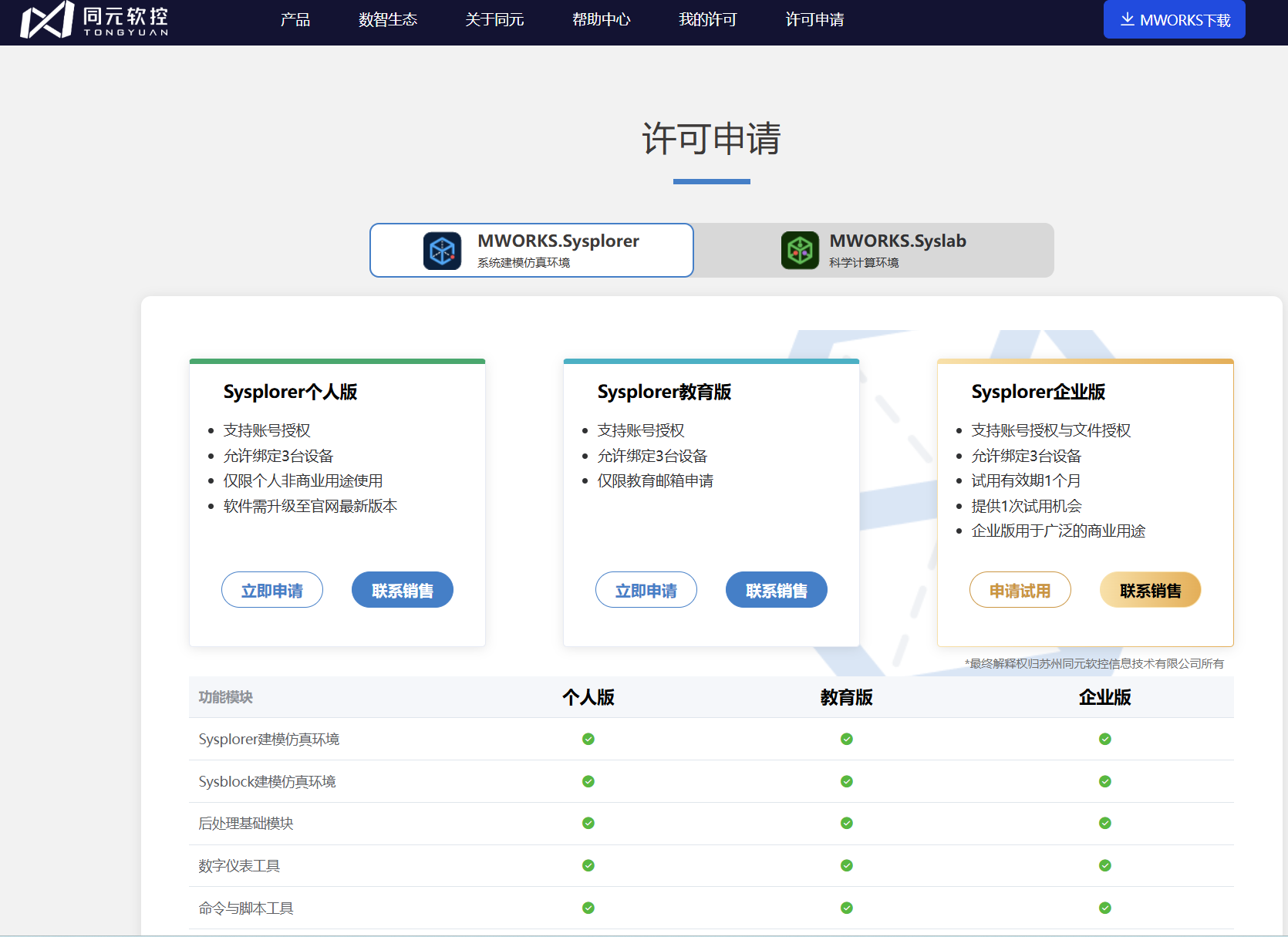The image size is (1288, 937).
Task: Click the 支持账号授权与文件授权 bullet text
Action: 1051,430
